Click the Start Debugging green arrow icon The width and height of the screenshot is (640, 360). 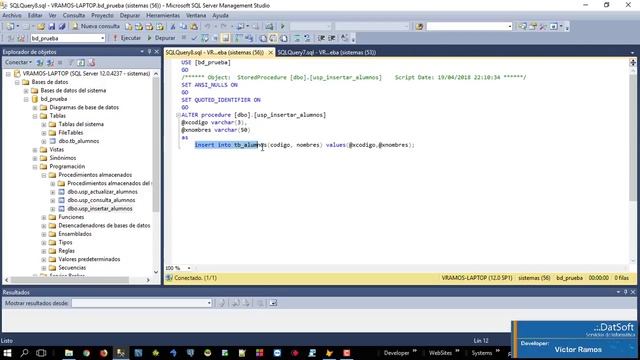coord(282,27)
